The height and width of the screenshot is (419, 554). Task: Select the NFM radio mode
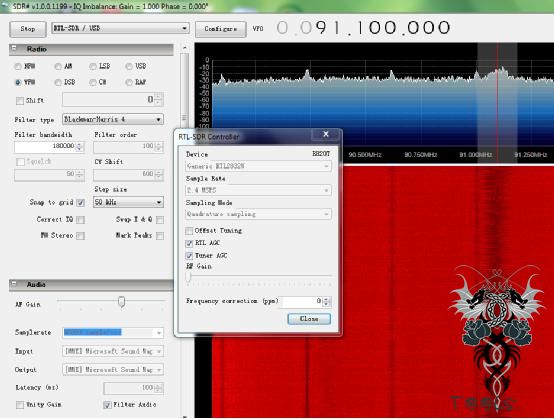(18, 66)
